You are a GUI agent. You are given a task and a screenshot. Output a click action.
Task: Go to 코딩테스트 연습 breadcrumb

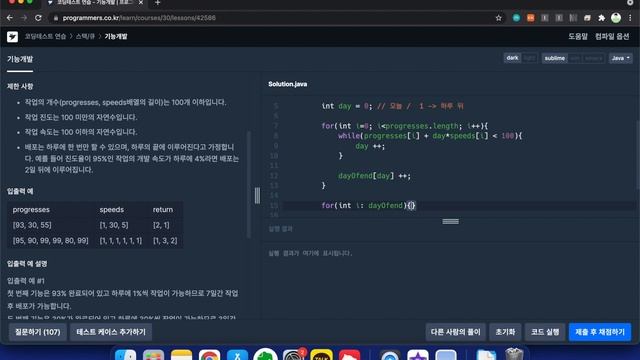tap(45, 36)
